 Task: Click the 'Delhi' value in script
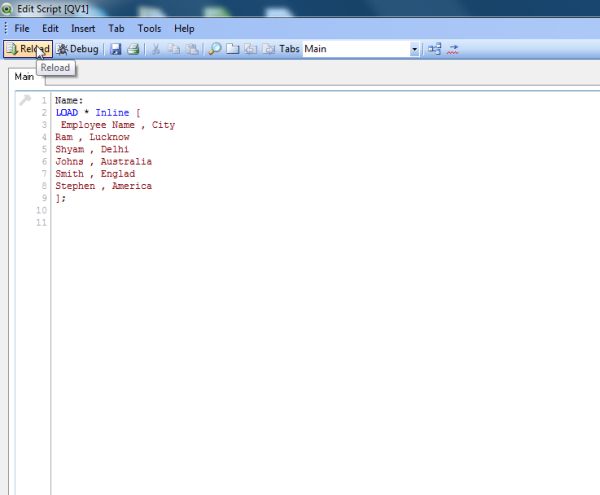click(x=115, y=150)
